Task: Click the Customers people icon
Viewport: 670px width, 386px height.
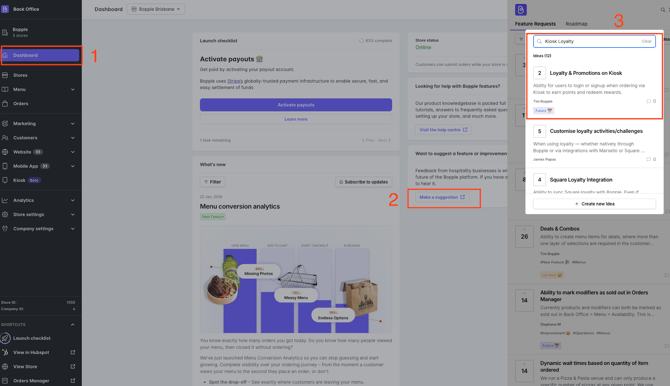Action: 5,138
